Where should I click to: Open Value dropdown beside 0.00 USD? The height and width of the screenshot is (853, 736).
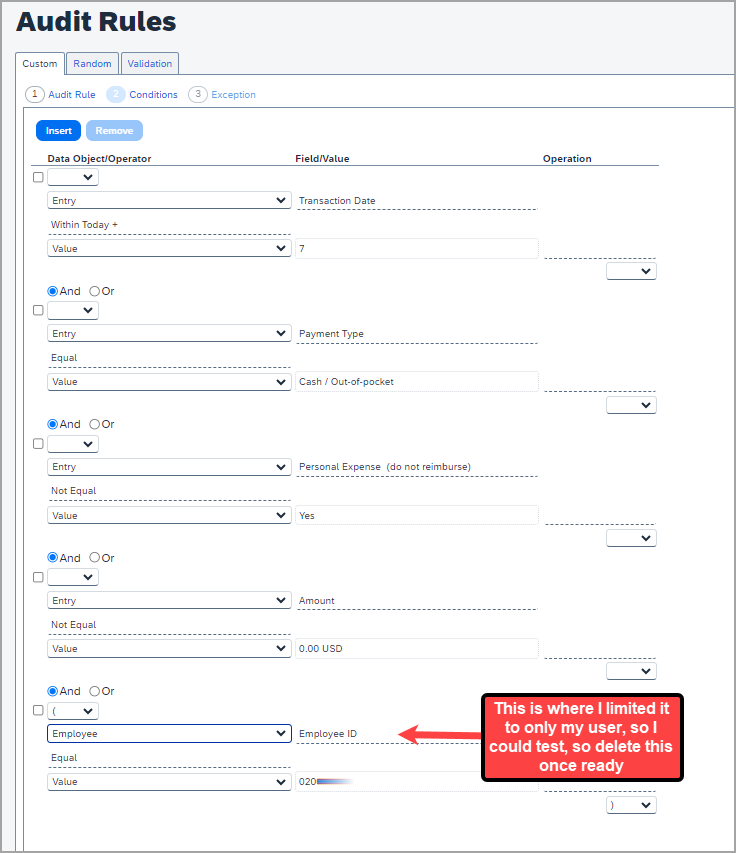169,648
